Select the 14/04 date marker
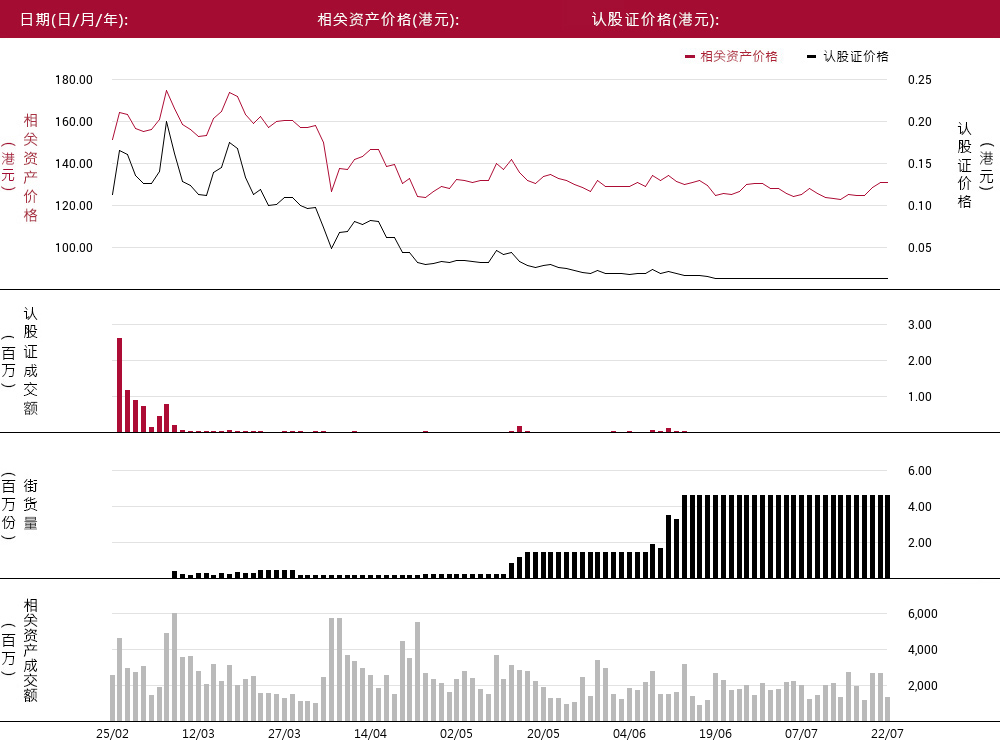1000x751 pixels. click(371, 734)
